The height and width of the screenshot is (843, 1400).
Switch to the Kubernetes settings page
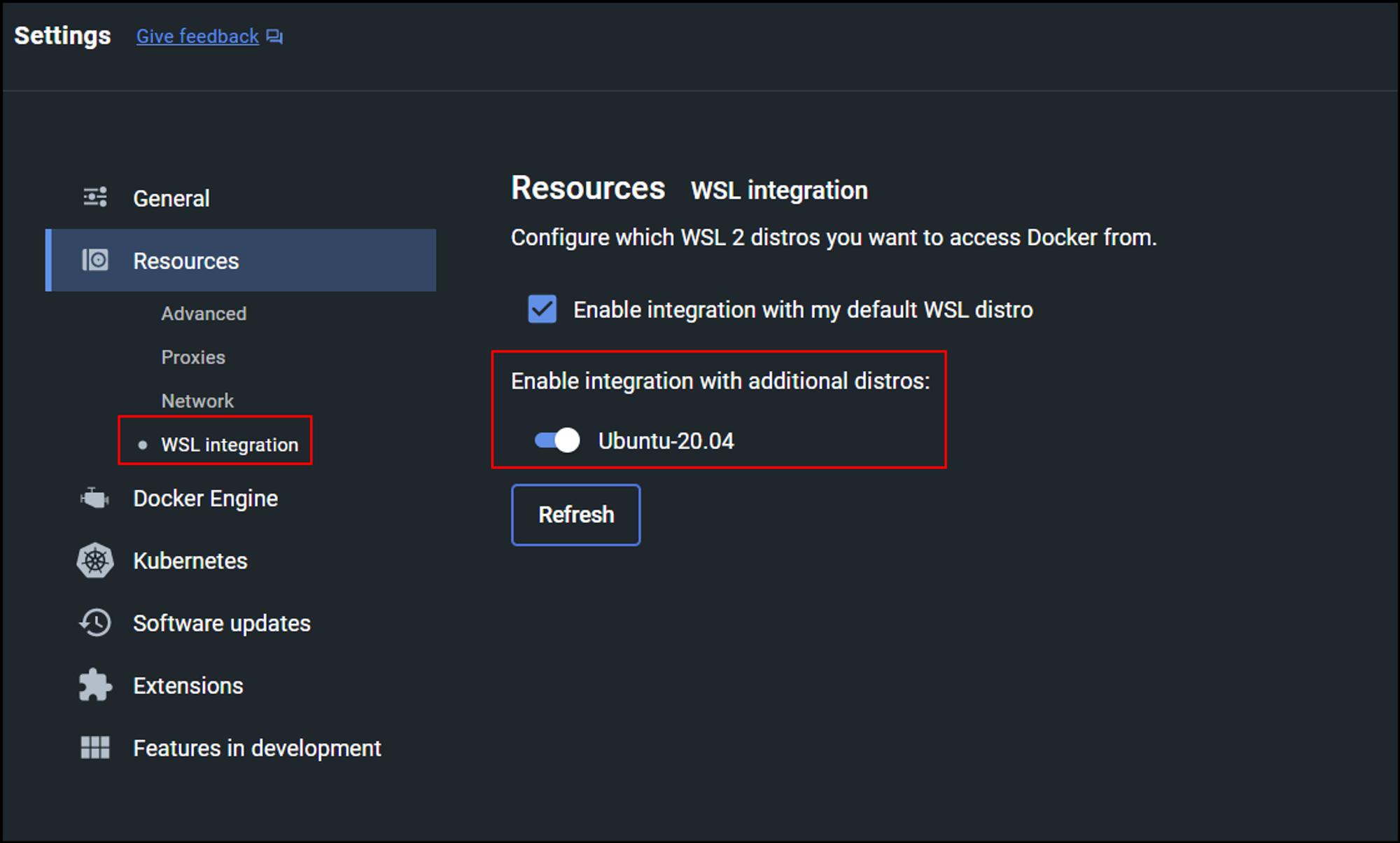tap(190, 561)
